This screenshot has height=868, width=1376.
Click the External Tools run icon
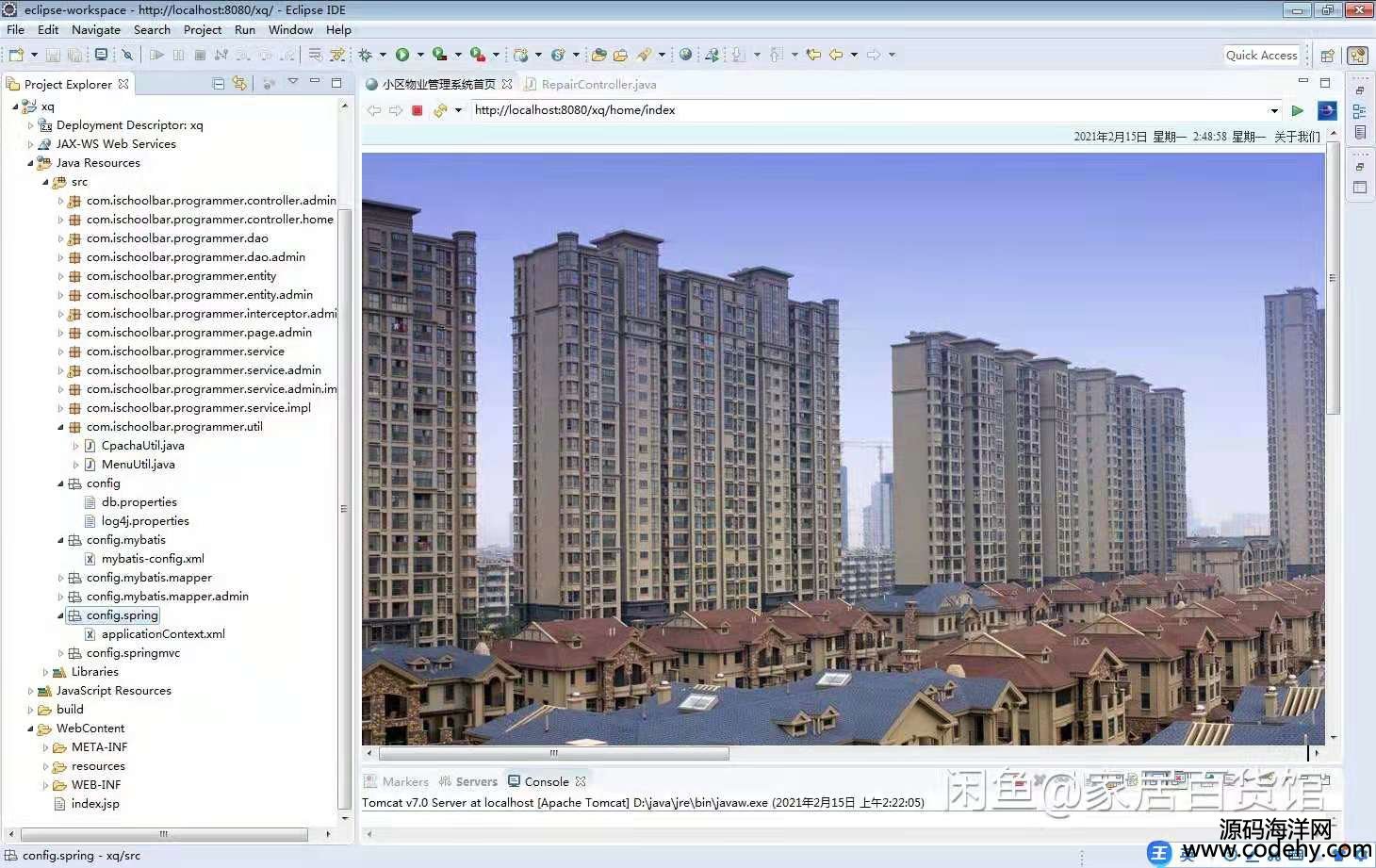click(478, 55)
